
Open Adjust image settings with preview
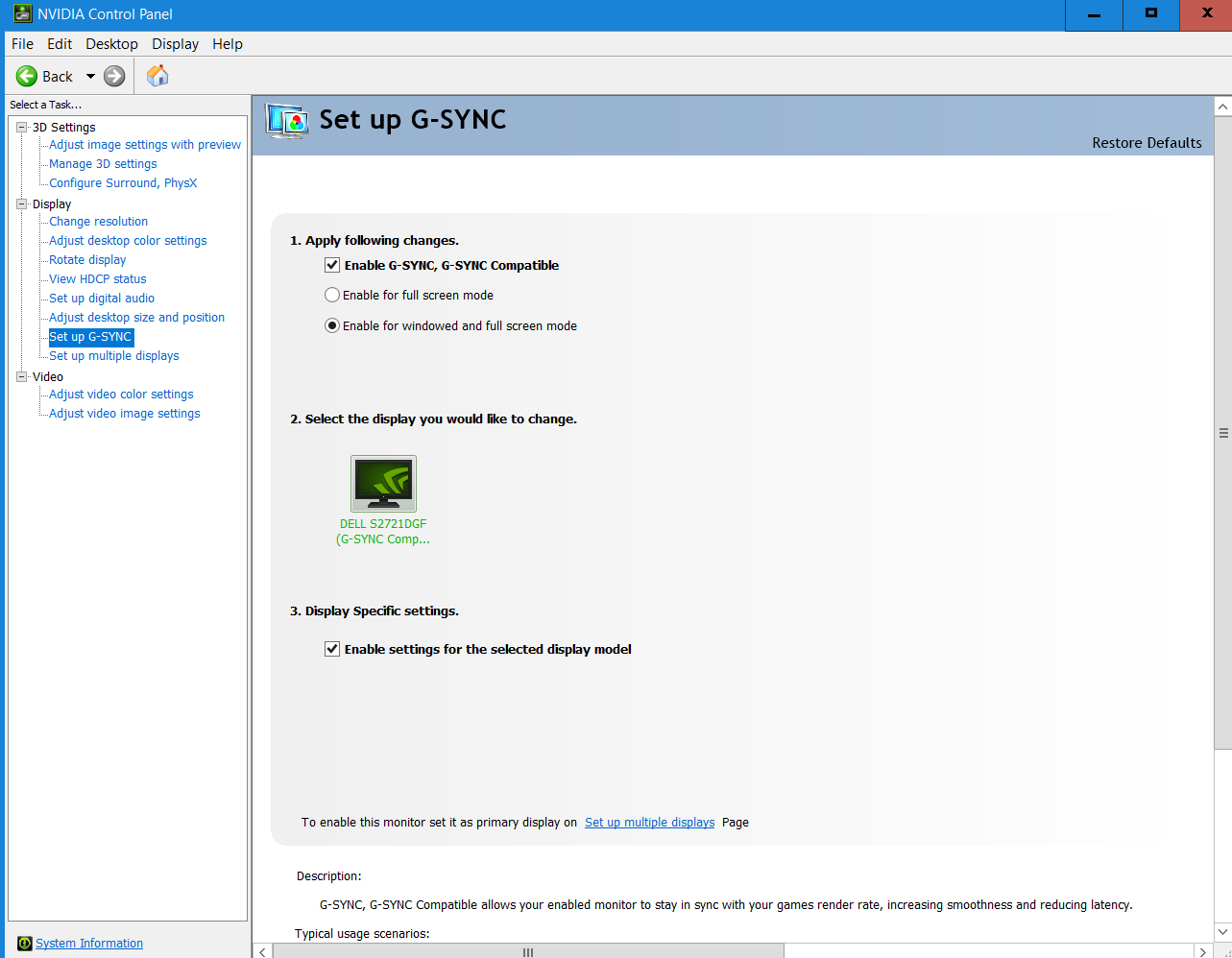[145, 145]
